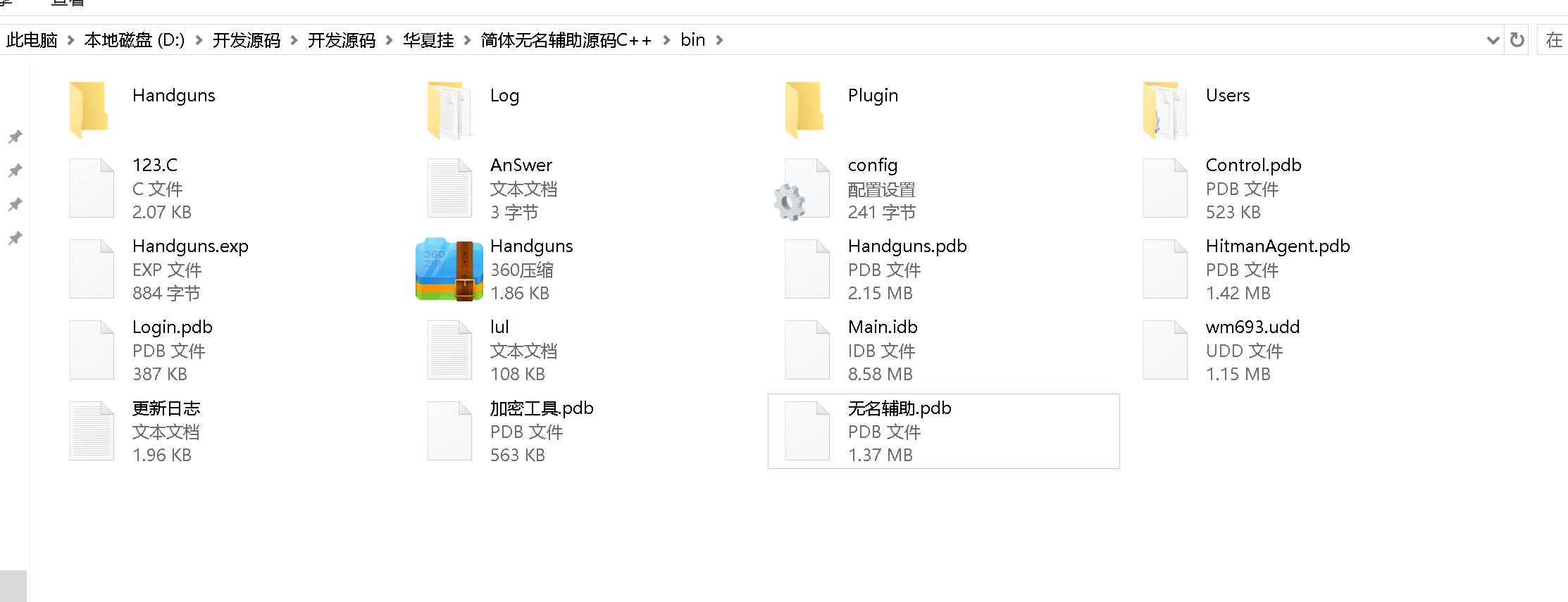The width and height of the screenshot is (1568, 602).
Task: Navigate to 此电脑 in breadcrumb
Action: click(x=32, y=40)
